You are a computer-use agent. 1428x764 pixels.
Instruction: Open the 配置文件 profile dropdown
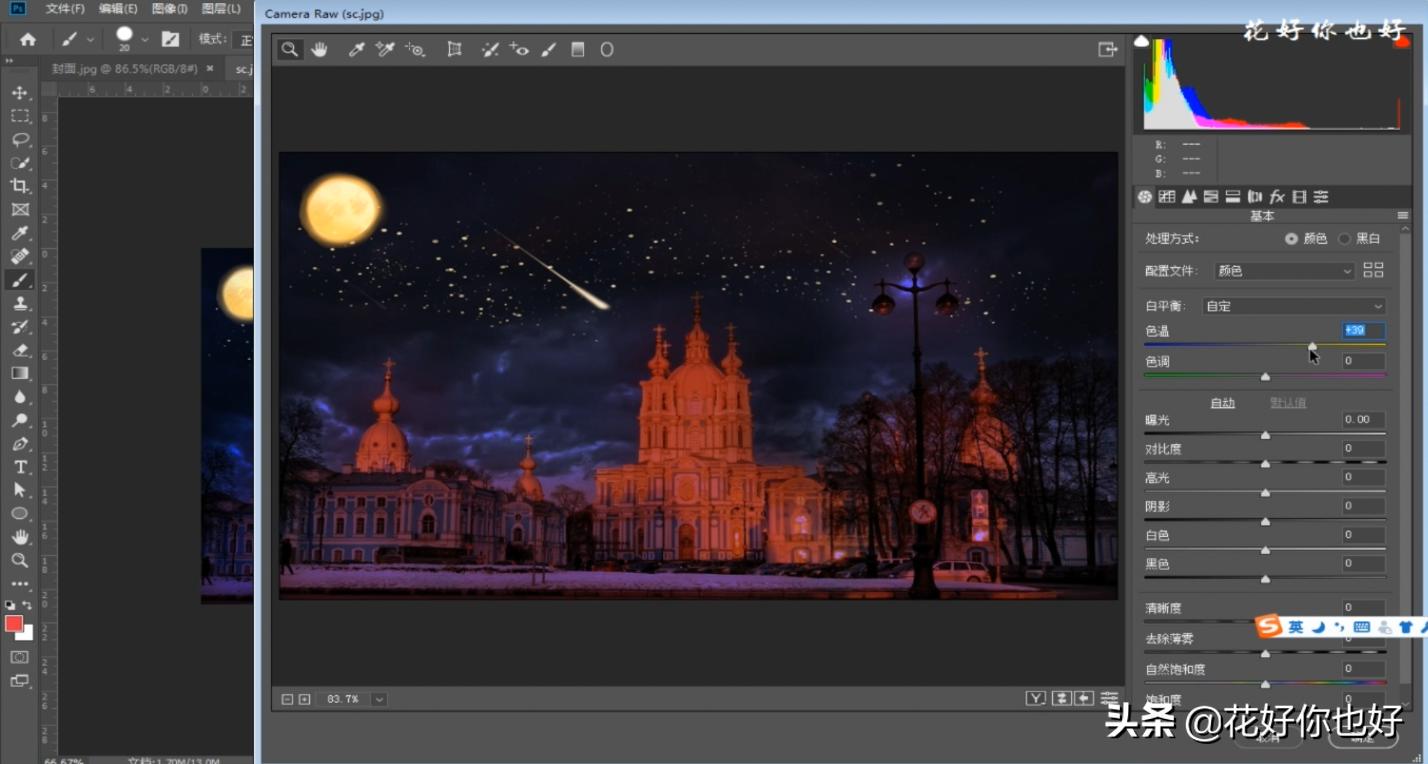[x=1284, y=271]
